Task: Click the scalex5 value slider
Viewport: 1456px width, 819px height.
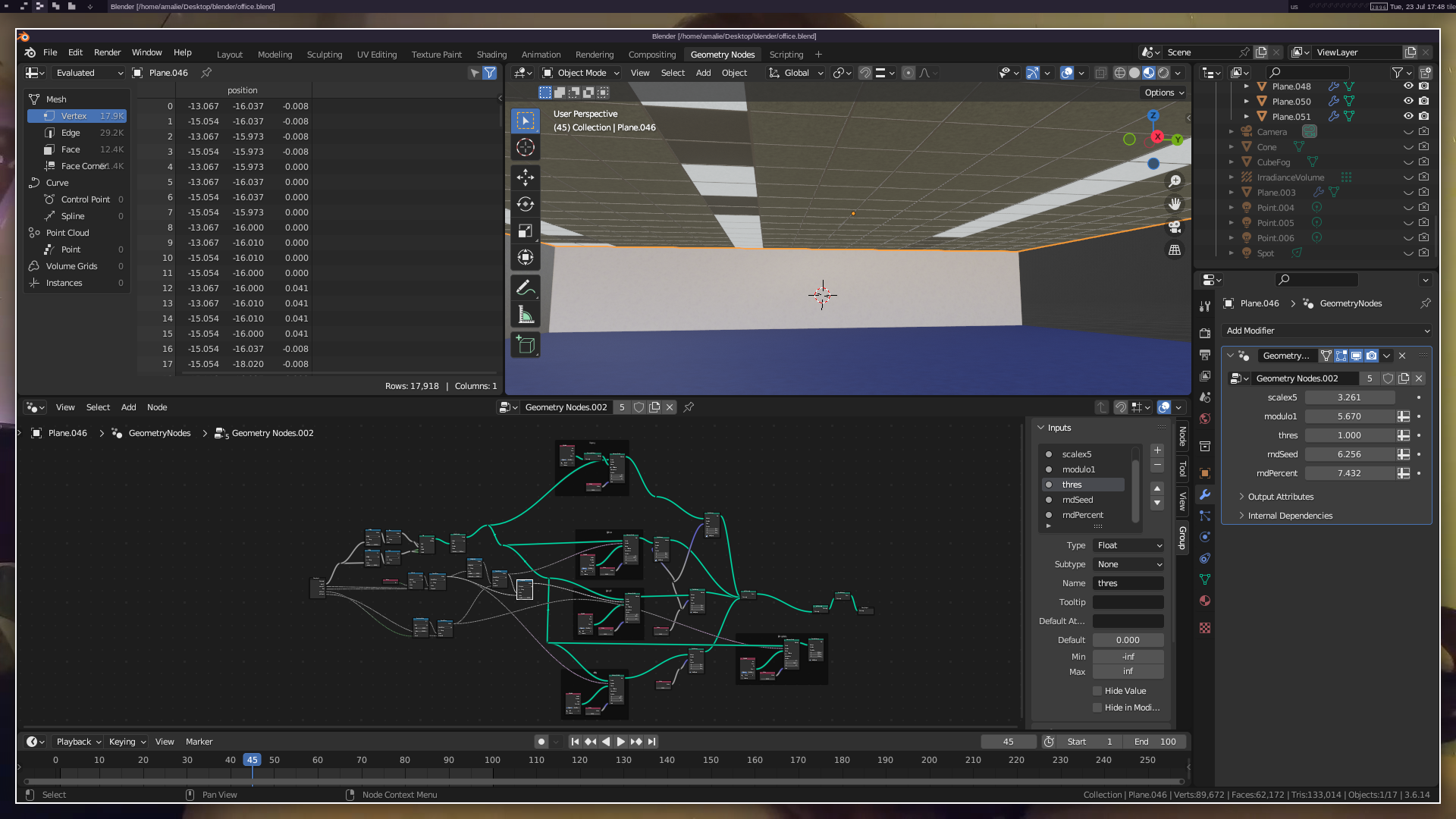Action: 1349,397
